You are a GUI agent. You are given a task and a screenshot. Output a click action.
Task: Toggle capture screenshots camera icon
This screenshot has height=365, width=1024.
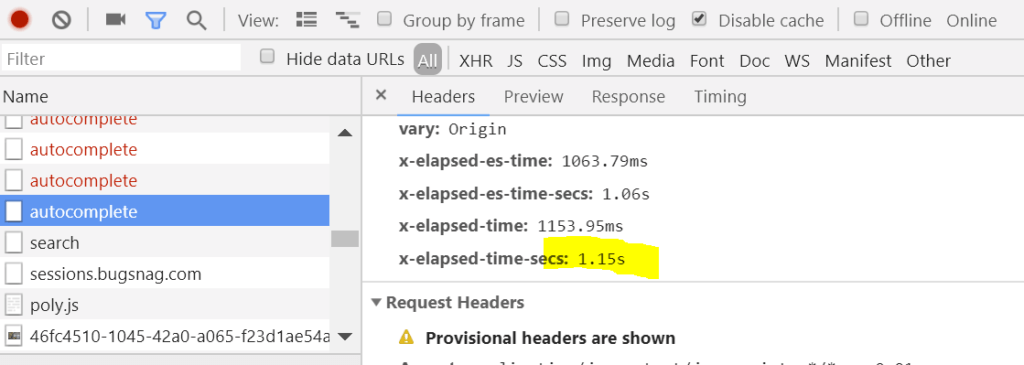pyautogui.click(x=116, y=20)
